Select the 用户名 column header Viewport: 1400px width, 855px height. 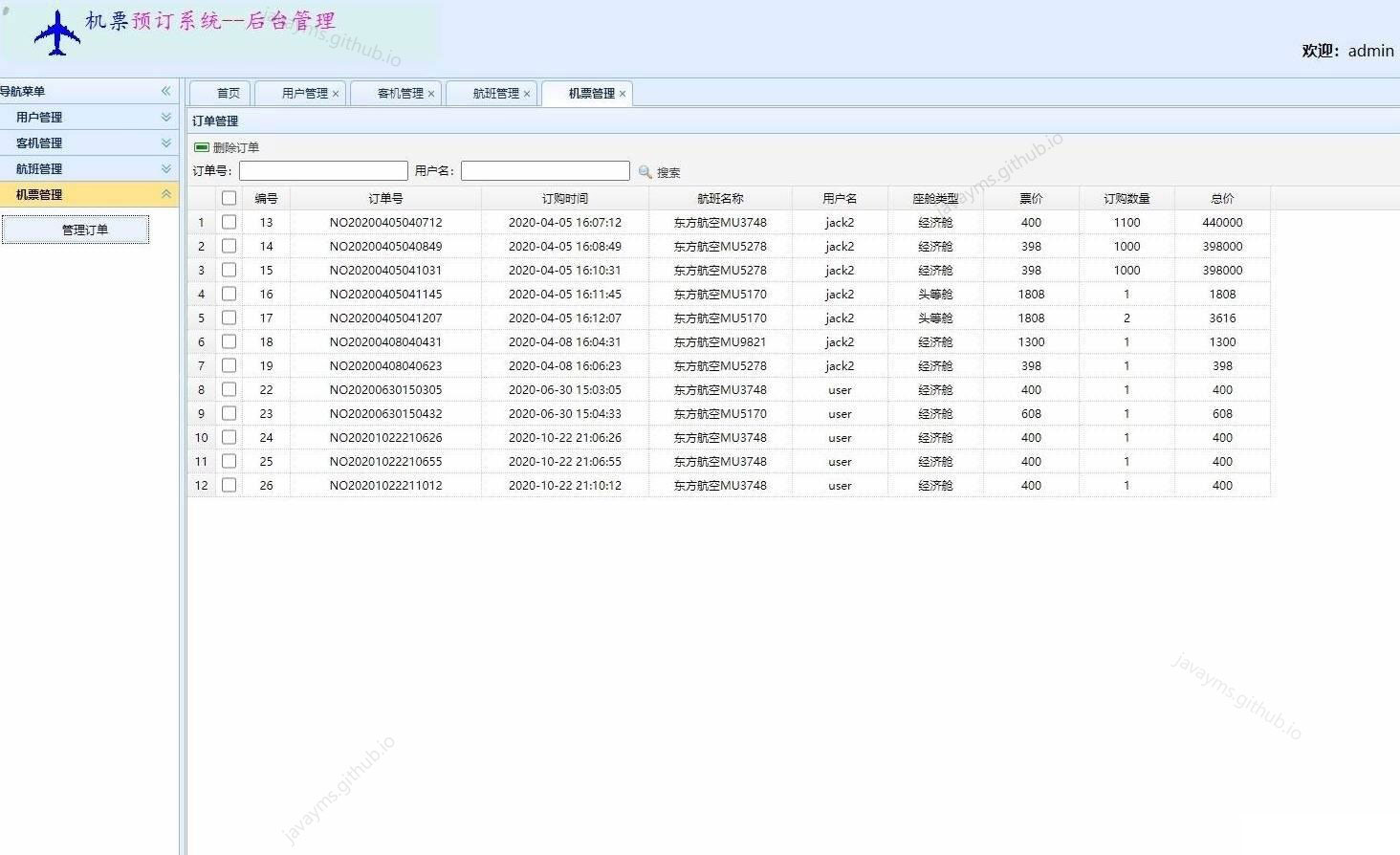coord(840,199)
